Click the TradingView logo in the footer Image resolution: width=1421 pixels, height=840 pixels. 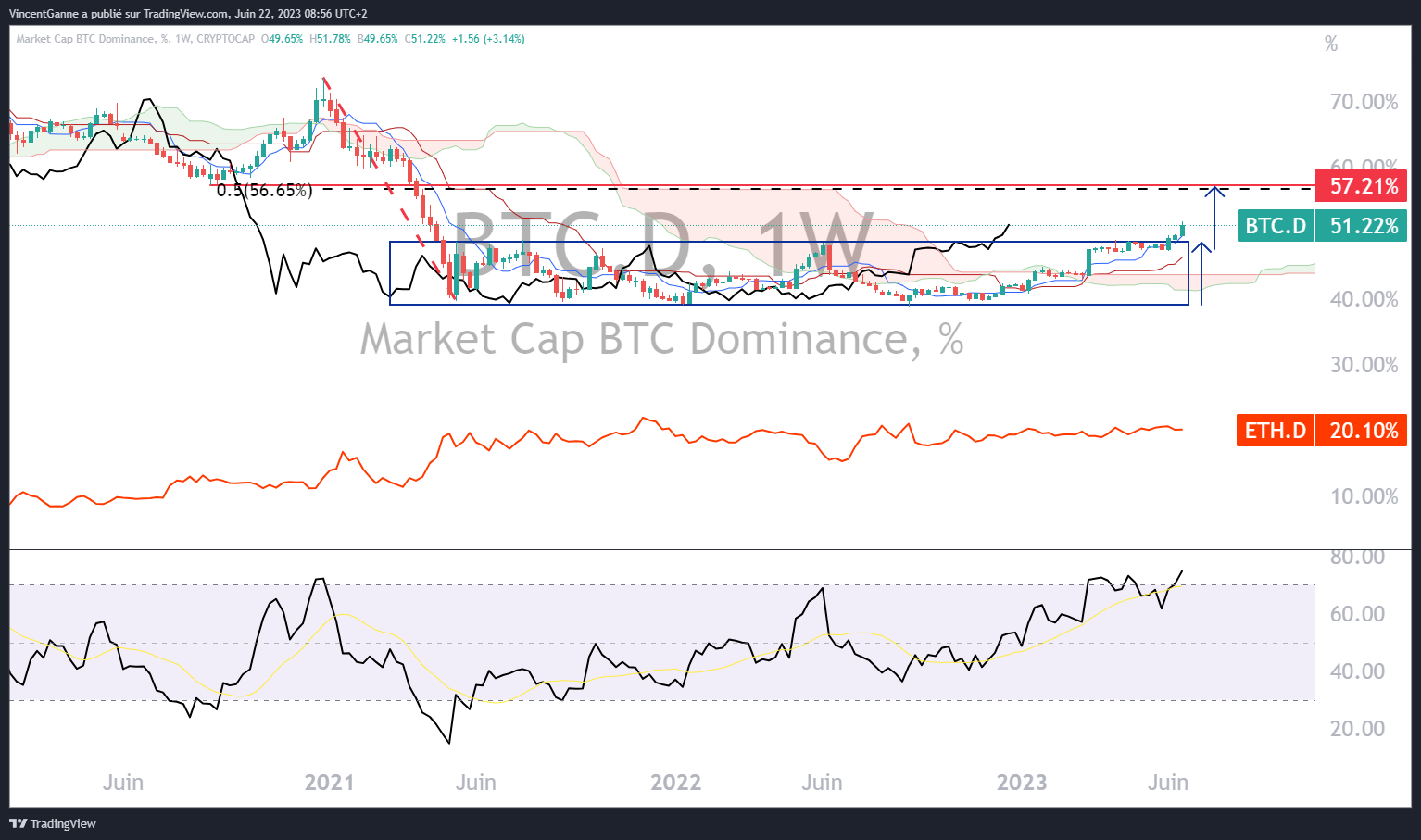pyautogui.click(x=53, y=823)
